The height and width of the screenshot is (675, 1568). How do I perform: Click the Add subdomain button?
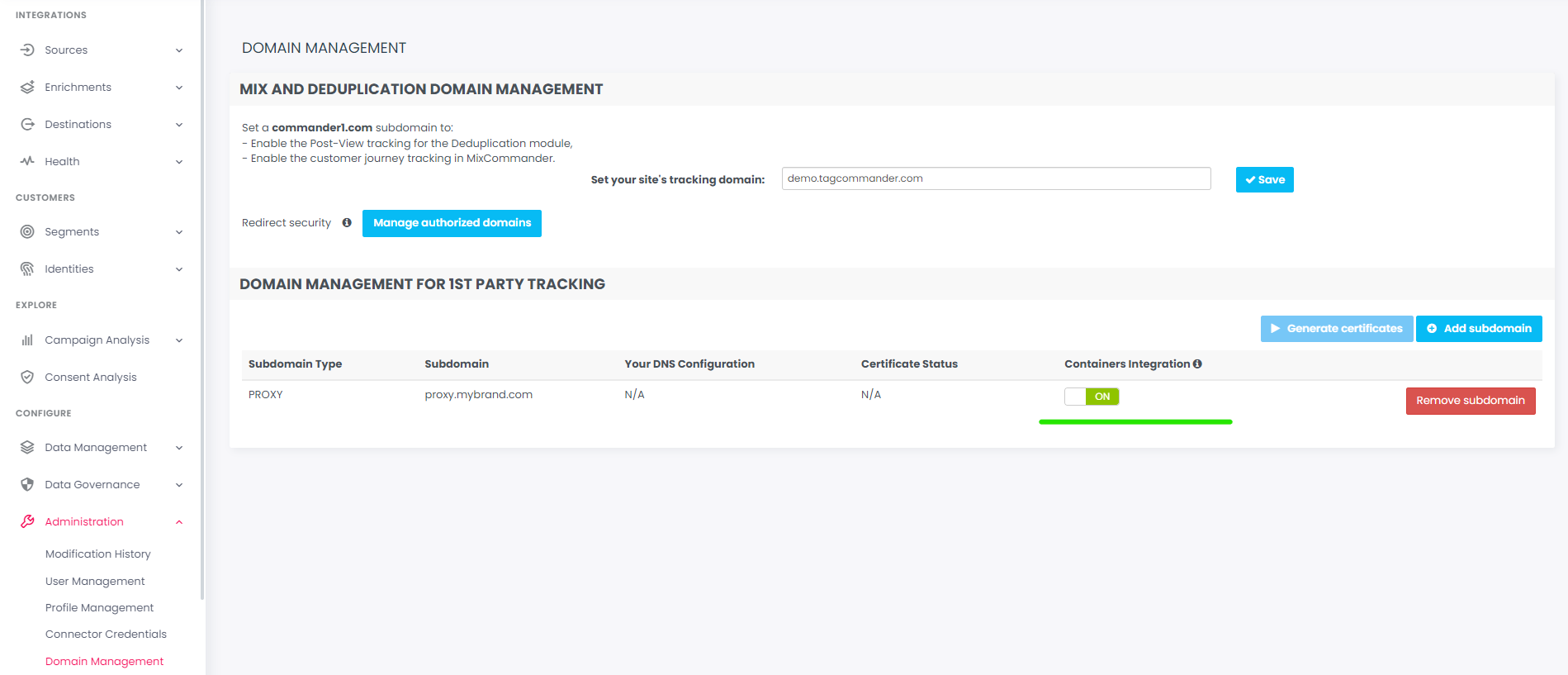point(1478,329)
